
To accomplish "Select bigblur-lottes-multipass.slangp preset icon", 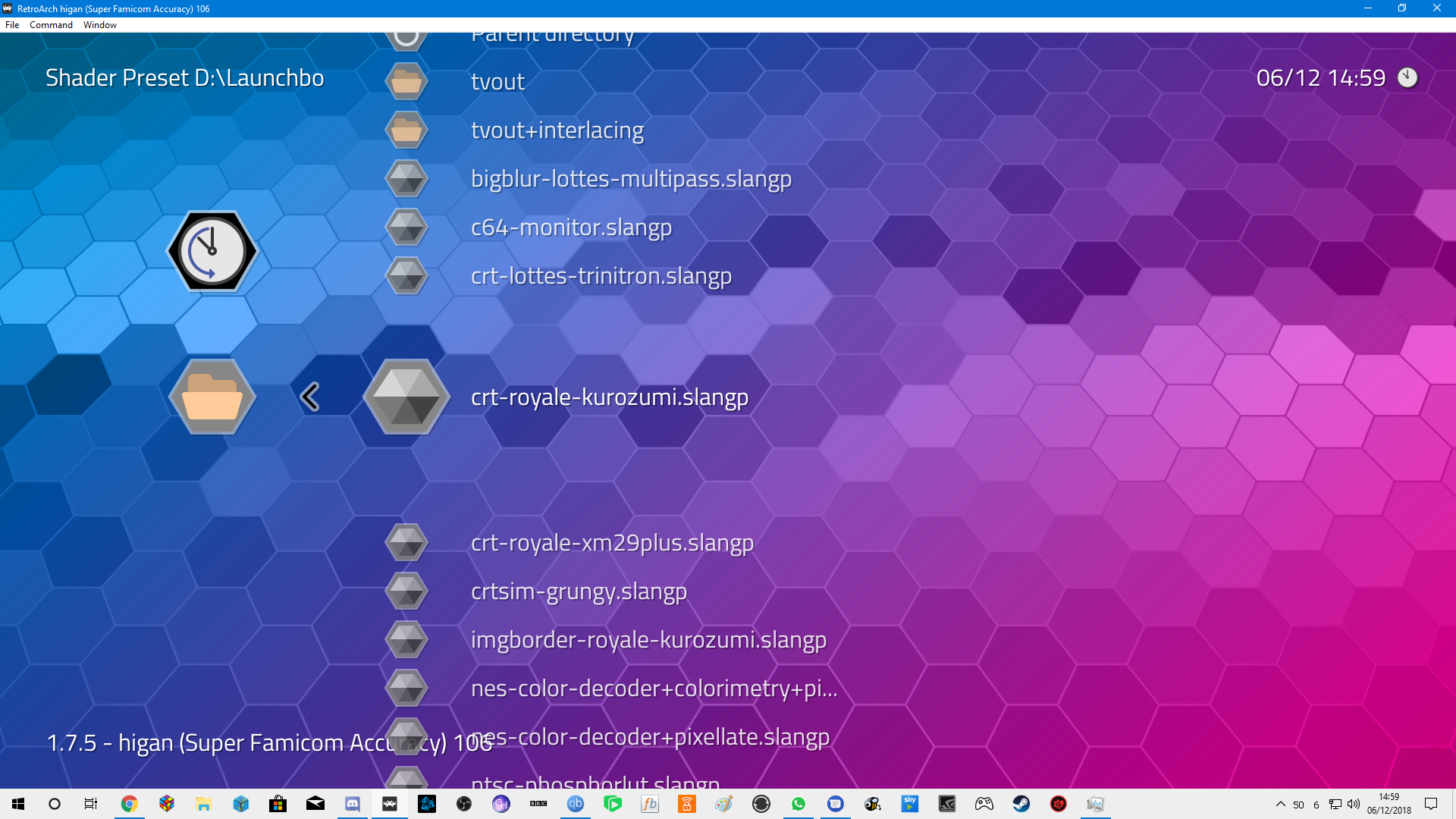I will 406,179.
